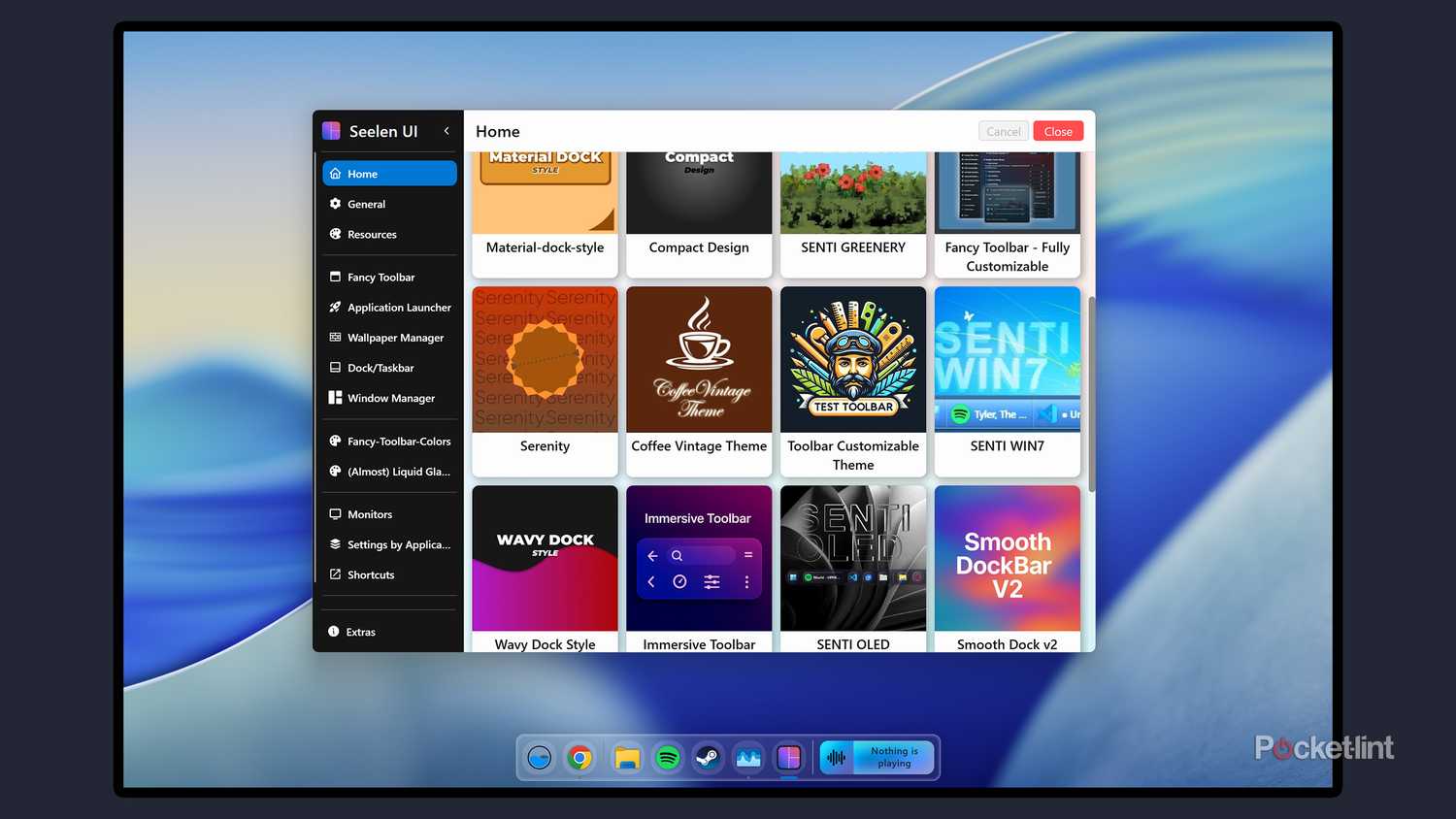Open Application Launcher settings
The image size is (1456, 819).
coord(389,307)
